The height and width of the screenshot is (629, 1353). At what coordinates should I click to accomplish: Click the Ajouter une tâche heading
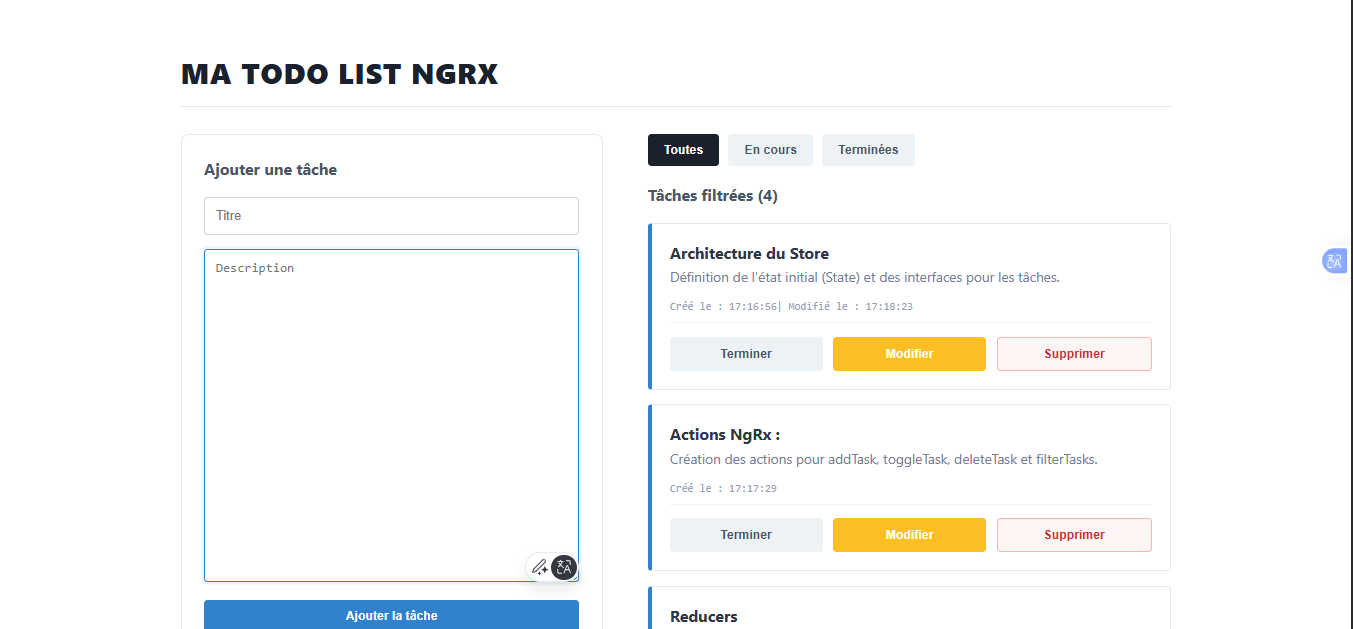click(270, 170)
